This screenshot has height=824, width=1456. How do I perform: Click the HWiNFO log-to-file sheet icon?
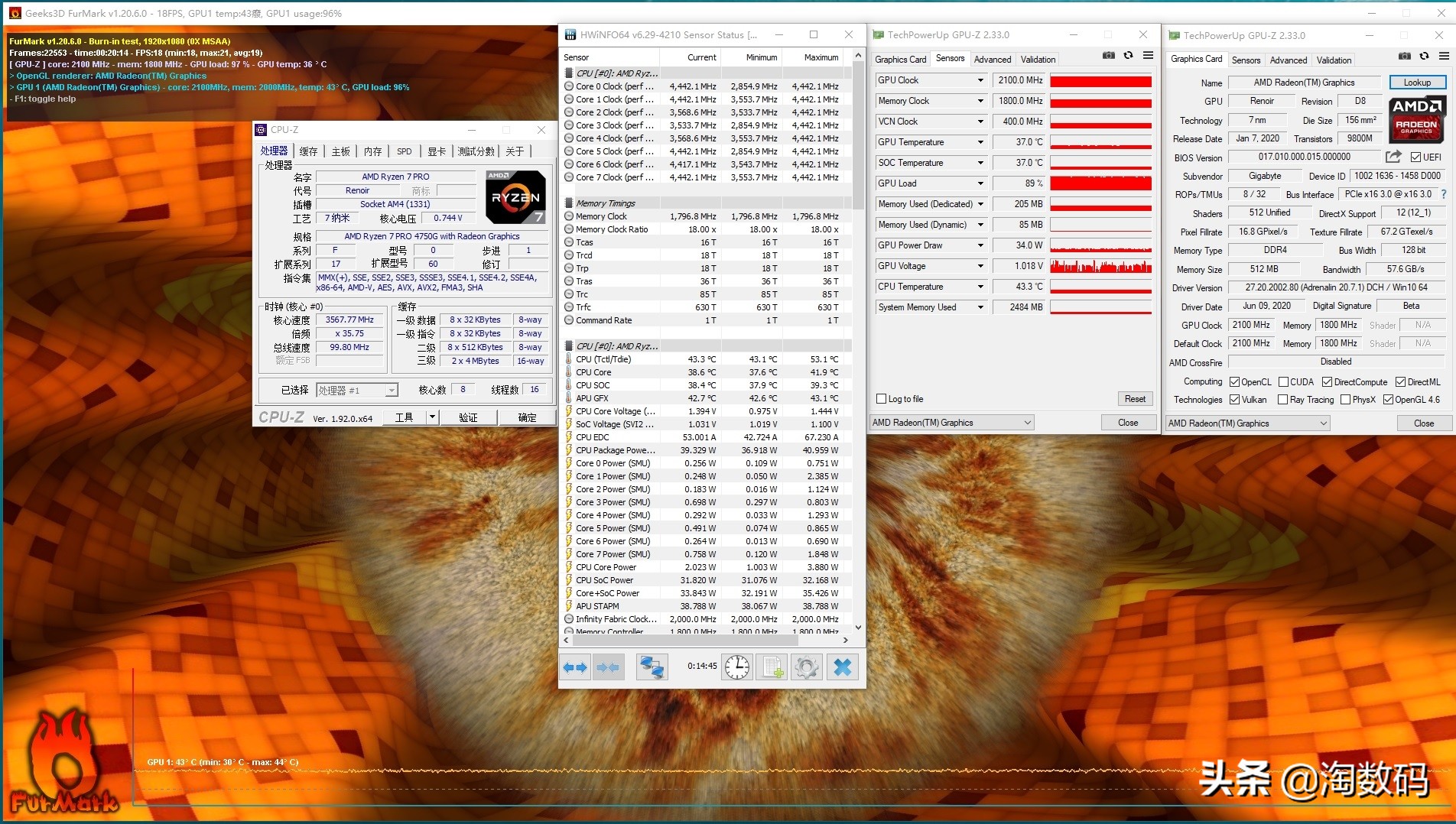(772, 667)
